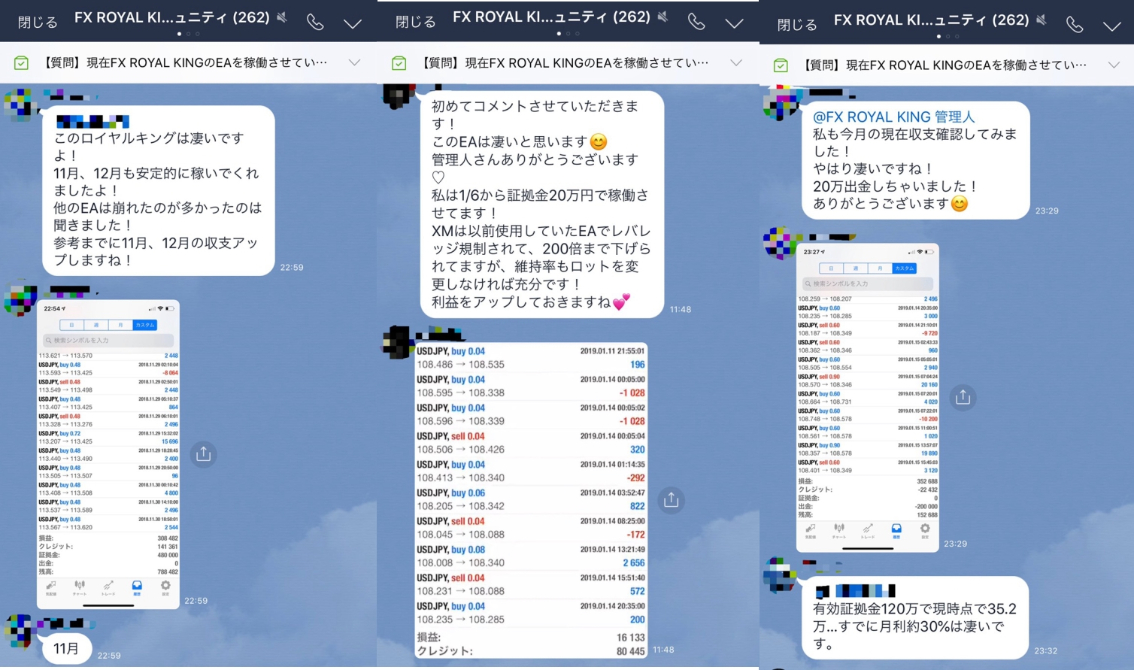Open the trade history image sent at 22:59
1134x670 pixels.
tap(108, 454)
